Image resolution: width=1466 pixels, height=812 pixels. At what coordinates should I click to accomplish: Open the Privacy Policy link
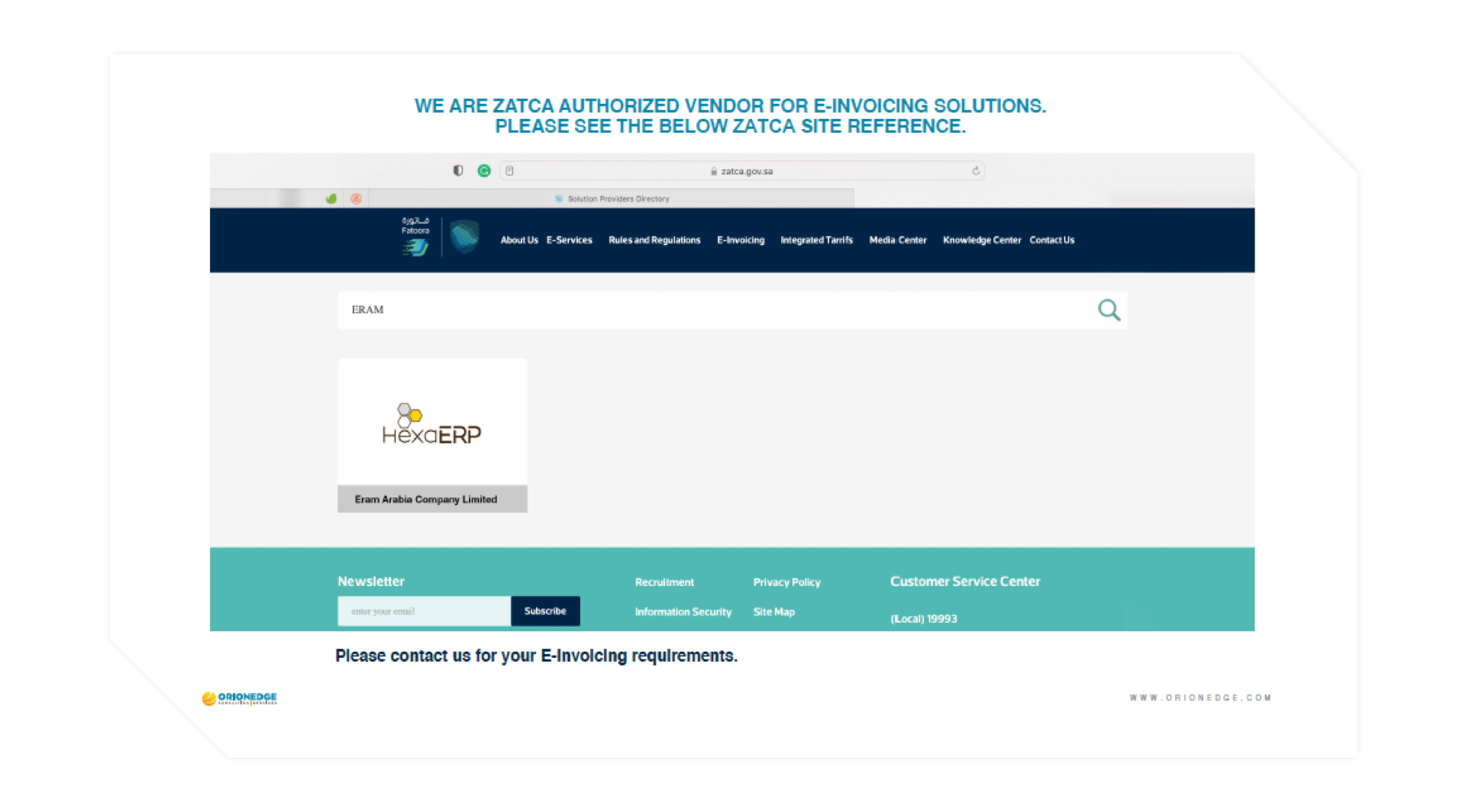pyautogui.click(x=786, y=582)
